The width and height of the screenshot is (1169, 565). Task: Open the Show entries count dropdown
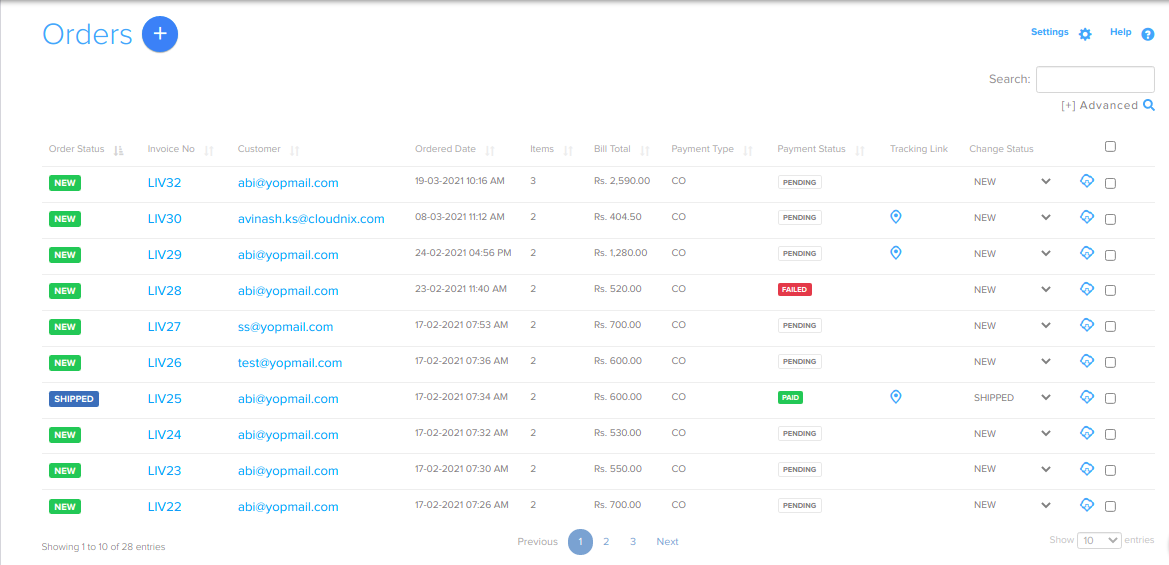(1100, 540)
